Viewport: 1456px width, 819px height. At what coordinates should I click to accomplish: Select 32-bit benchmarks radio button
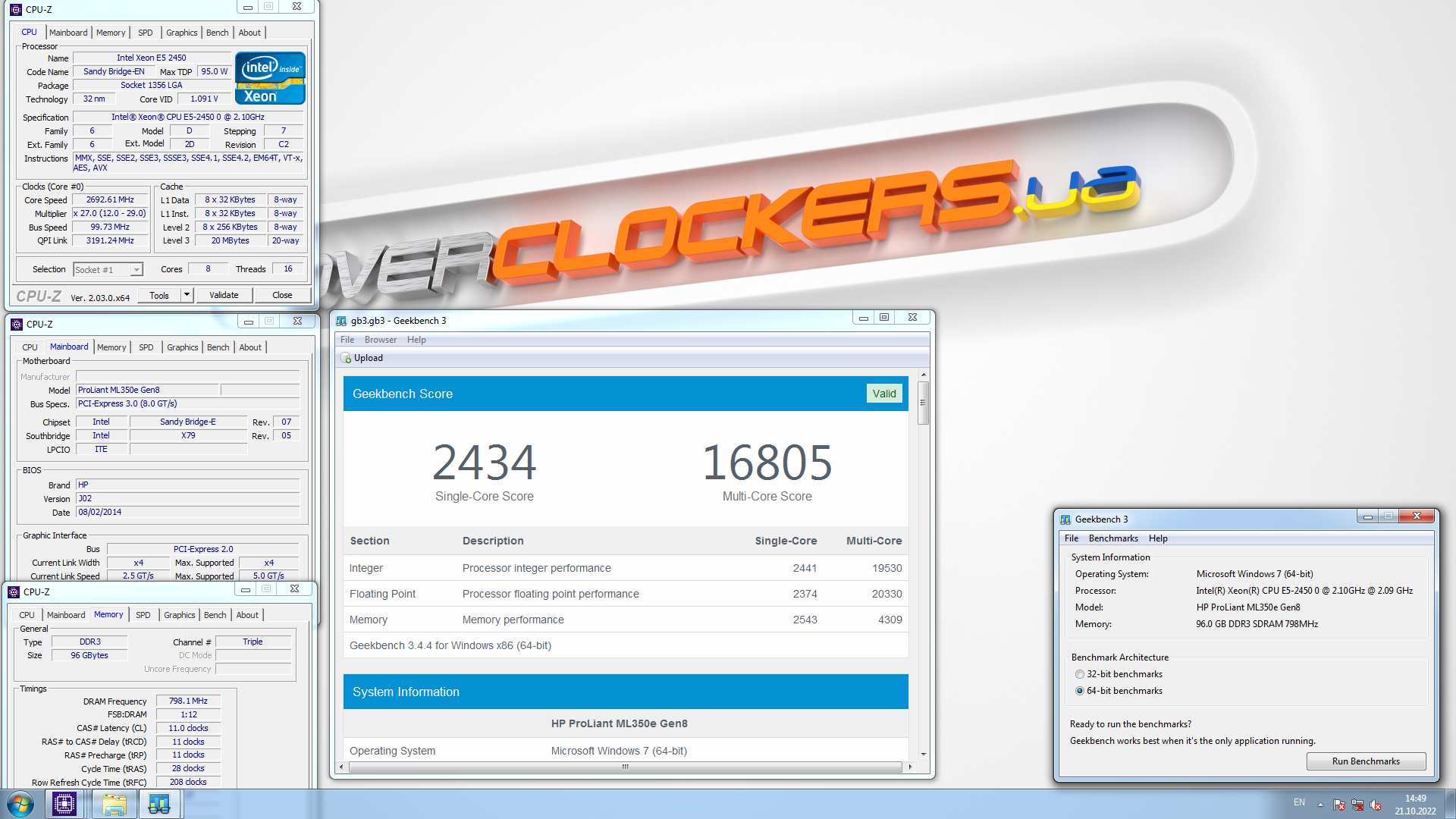click(x=1080, y=674)
